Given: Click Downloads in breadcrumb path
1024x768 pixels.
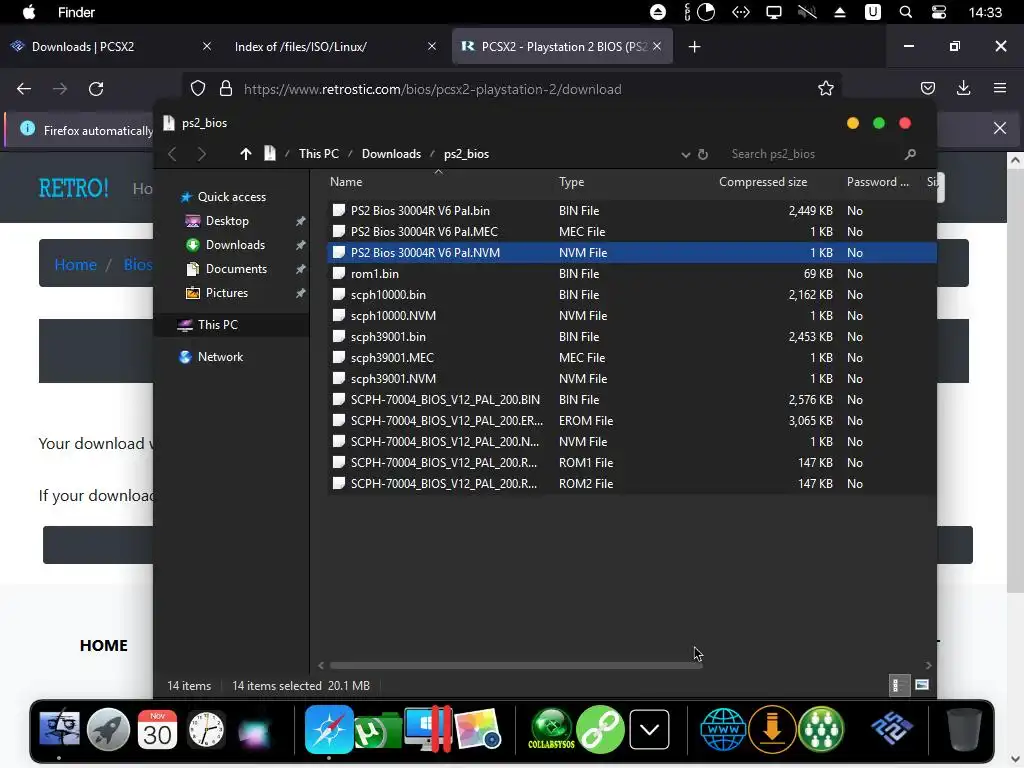Looking at the screenshot, I should pyautogui.click(x=391, y=153).
